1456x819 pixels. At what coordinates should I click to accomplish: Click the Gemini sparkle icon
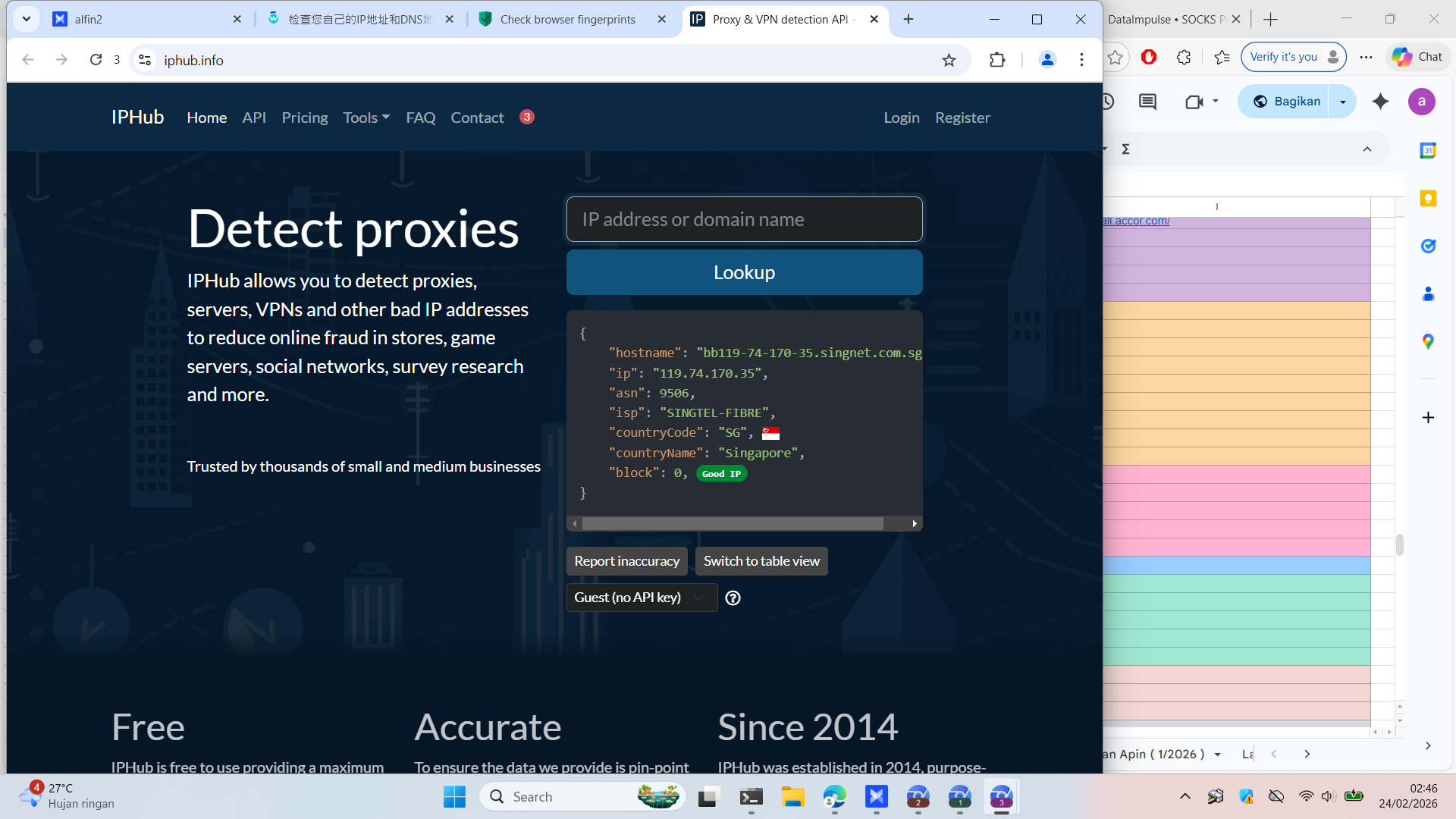click(1380, 102)
